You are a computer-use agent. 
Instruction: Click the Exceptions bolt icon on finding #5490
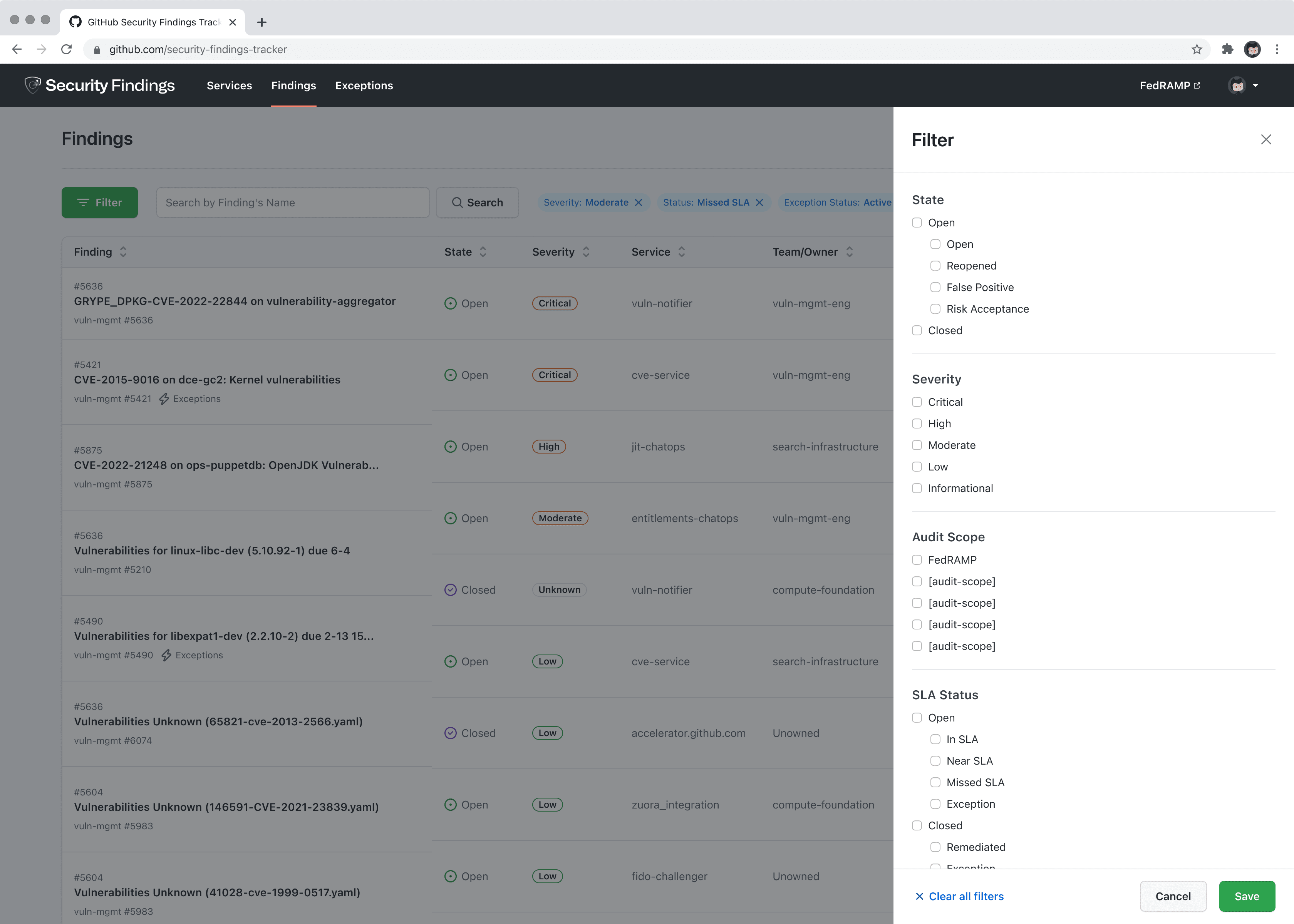pyautogui.click(x=166, y=655)
